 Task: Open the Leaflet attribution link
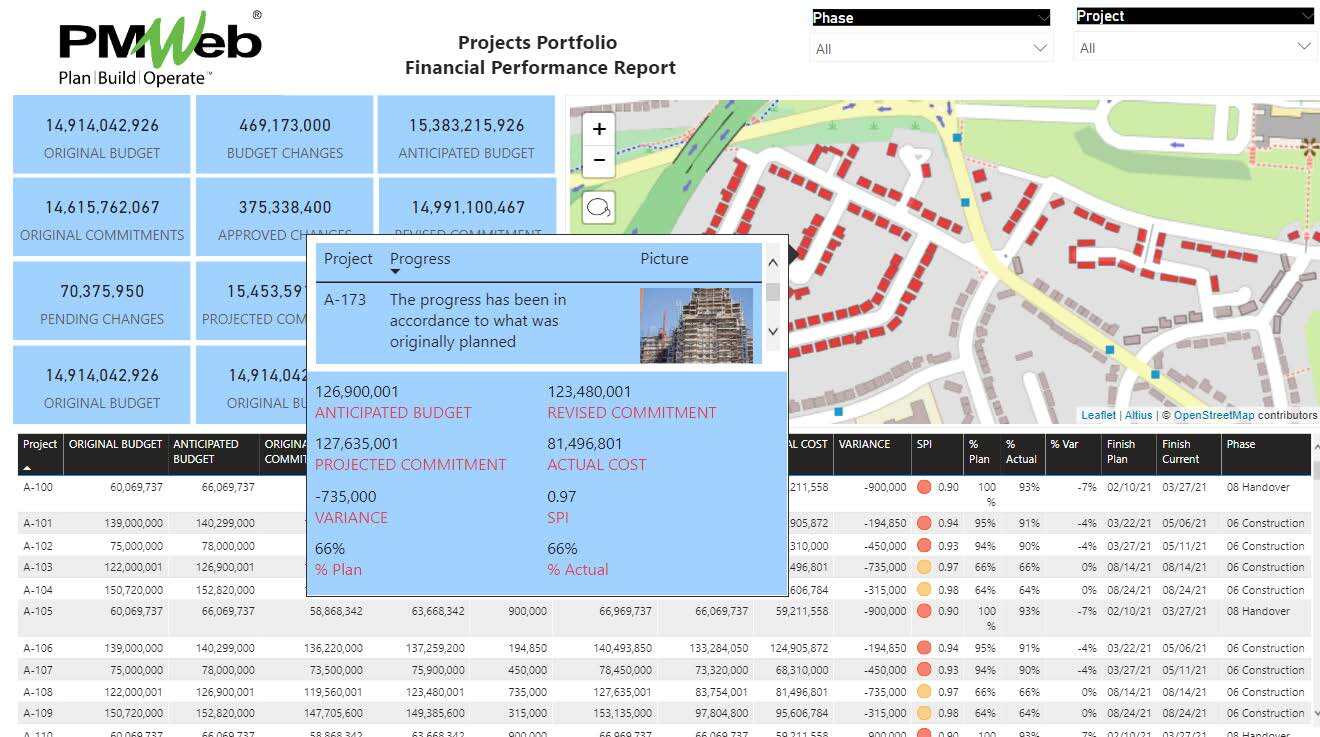click(x=1098, y=415)
